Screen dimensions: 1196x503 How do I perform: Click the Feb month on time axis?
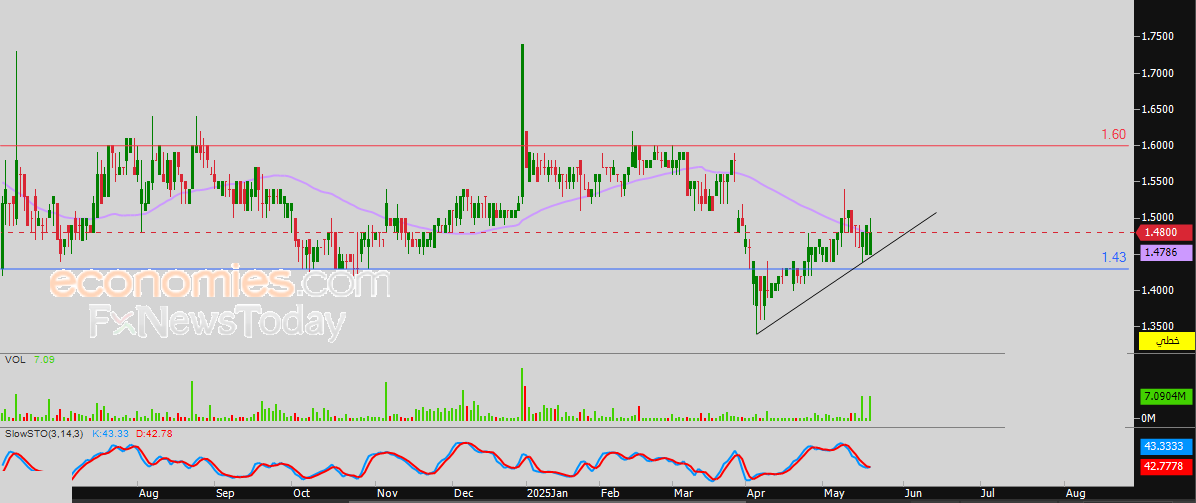pyautogui.click(x=609, y=495)
